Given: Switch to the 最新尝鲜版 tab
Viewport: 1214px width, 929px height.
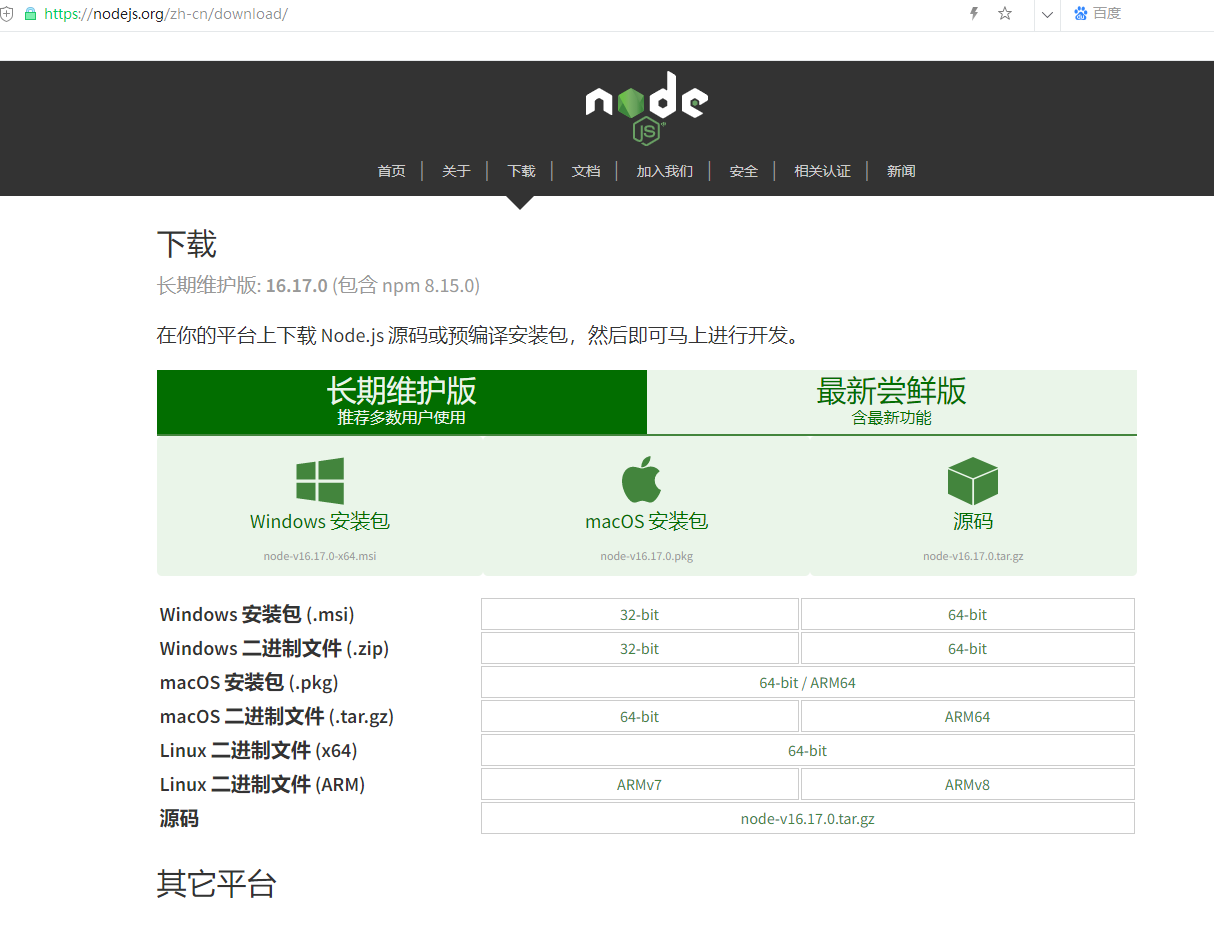Looking at the screenshot, I should pyautogui.click(x=892, y=402).
